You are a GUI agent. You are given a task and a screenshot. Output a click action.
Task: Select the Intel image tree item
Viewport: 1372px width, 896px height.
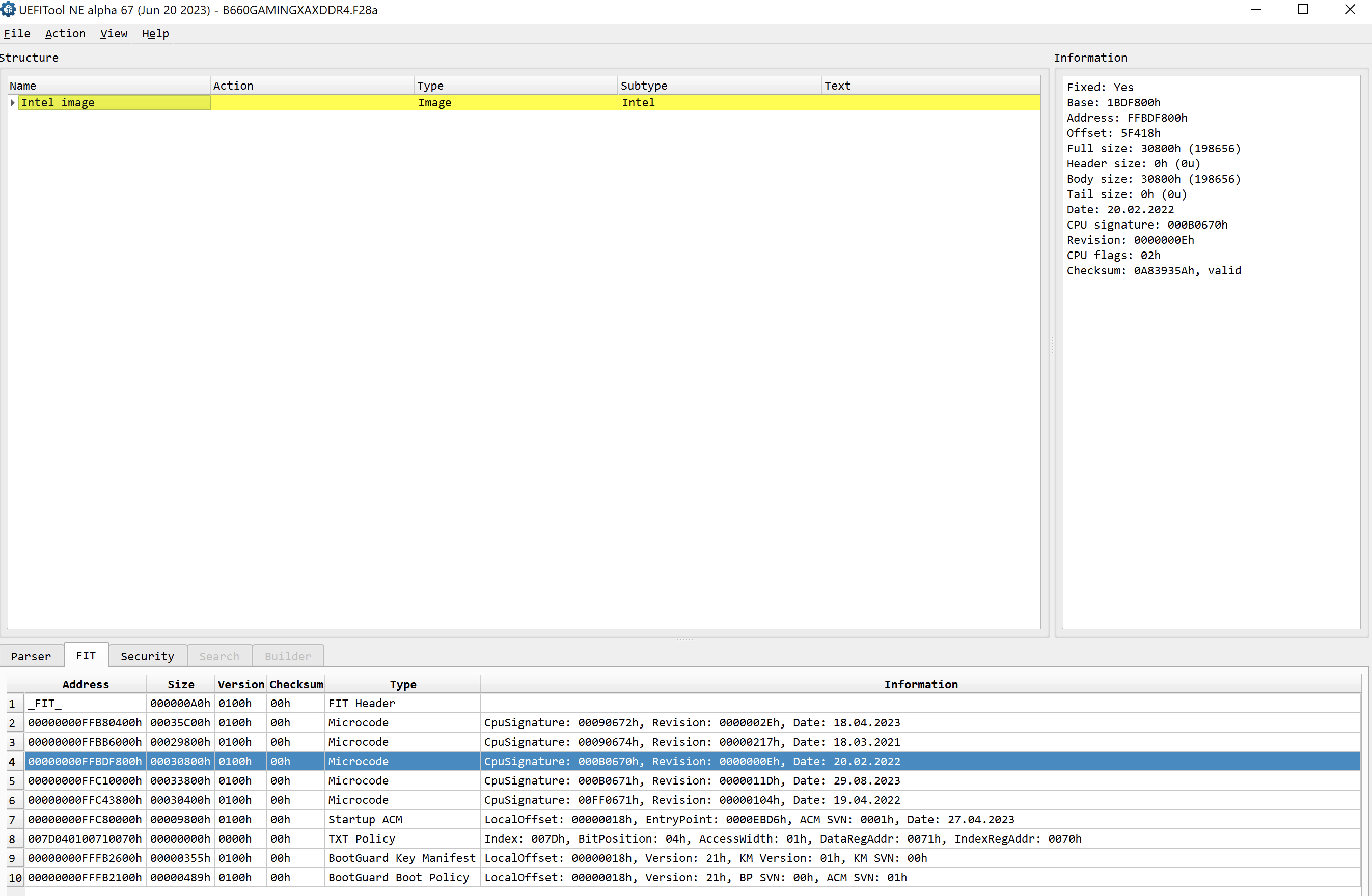click(58, 102)
